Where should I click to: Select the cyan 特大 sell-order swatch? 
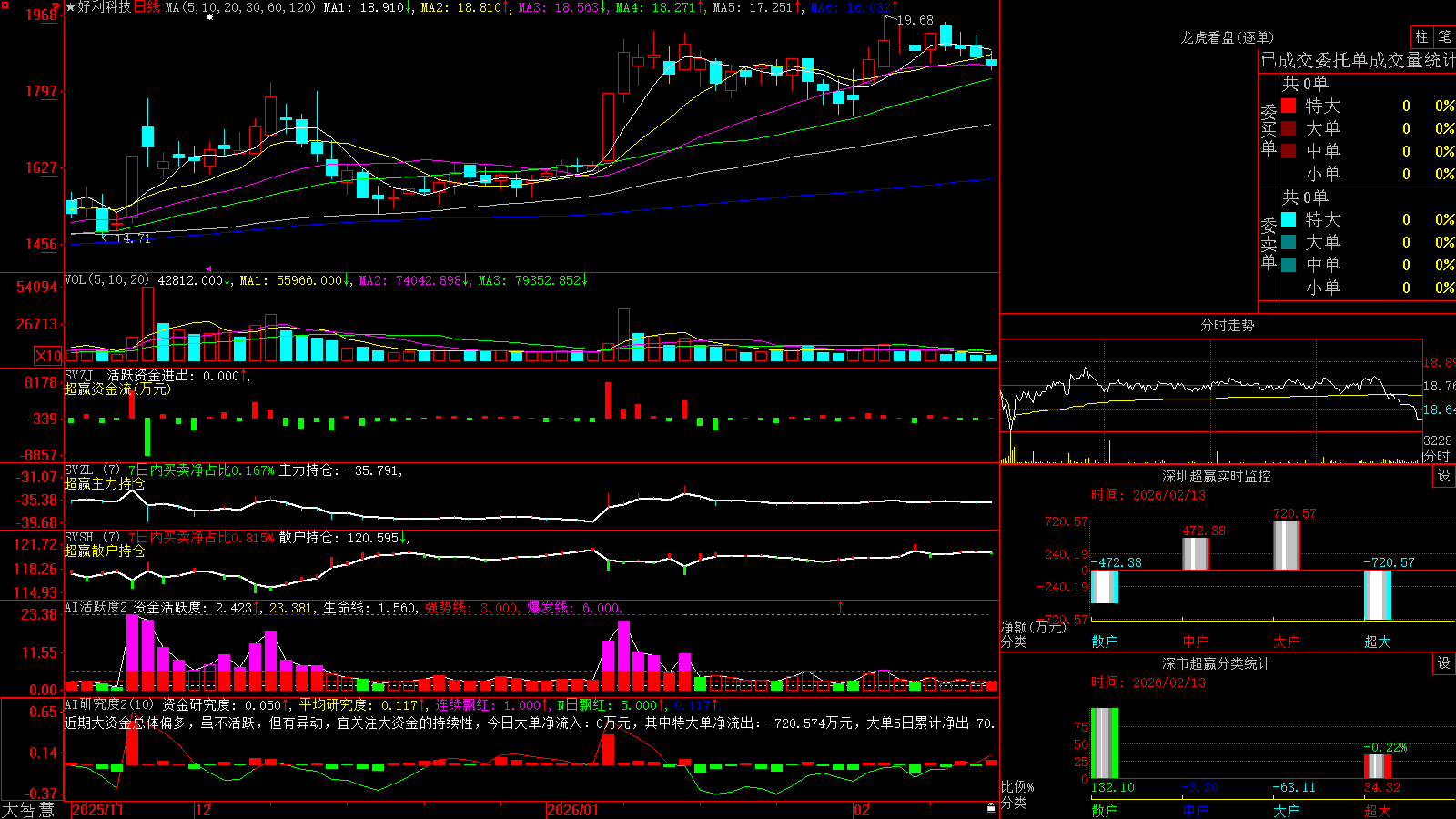1289,219
